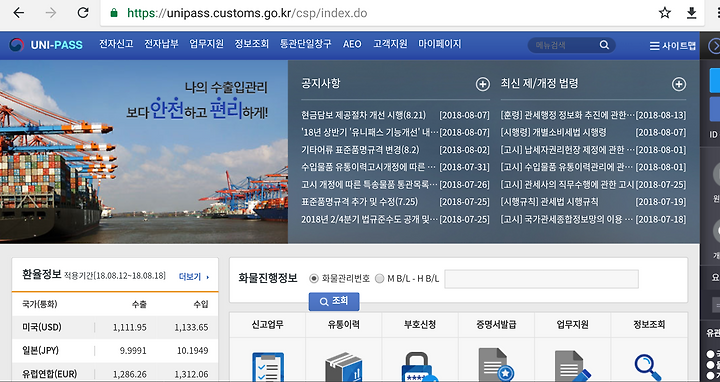Click the browser address bar URL
The height and width of the screenshot is (382, 720).
pyautogui.click(x=247, y=13)
